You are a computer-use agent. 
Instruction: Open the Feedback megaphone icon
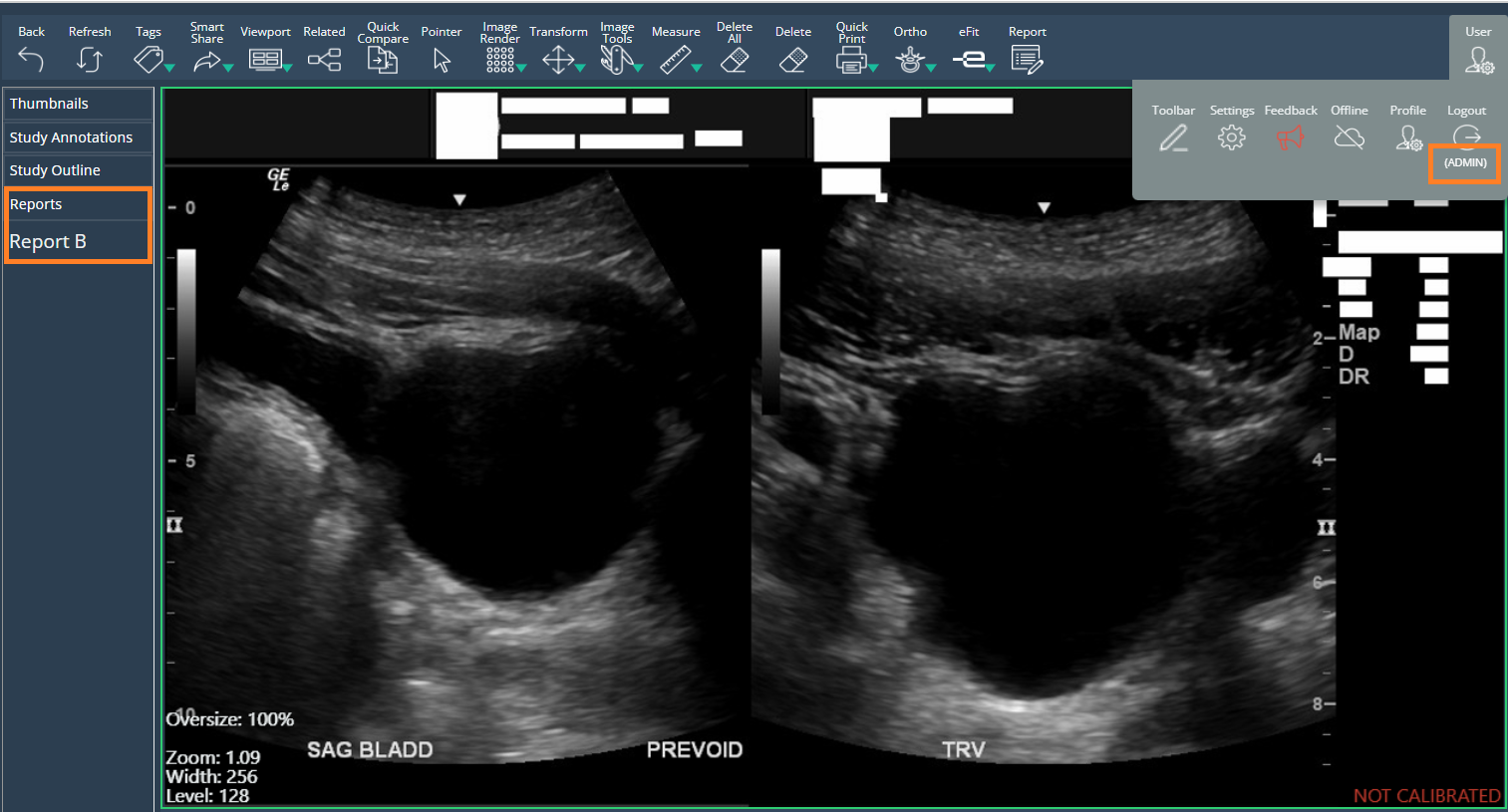1291,137
